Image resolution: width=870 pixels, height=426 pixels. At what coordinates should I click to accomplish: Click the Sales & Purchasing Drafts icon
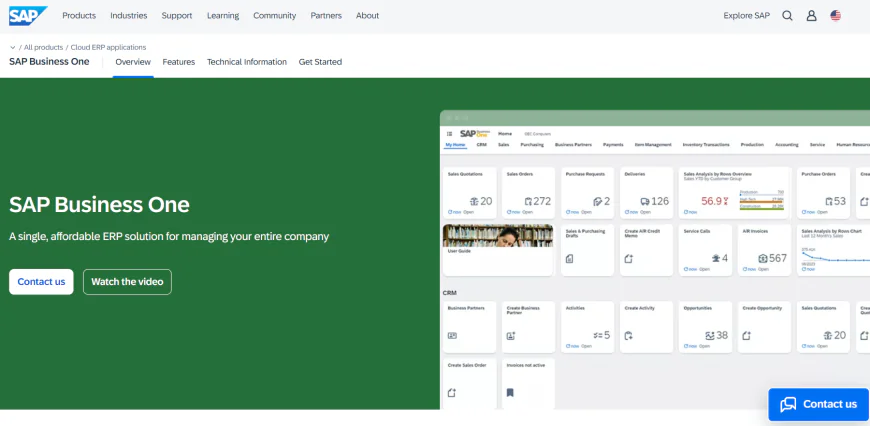pyautogui.click(x=569, y=258)
